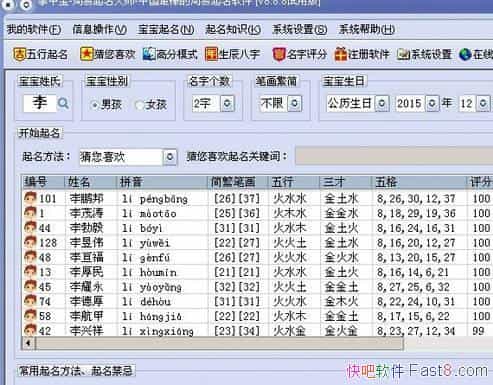
Task: Open the 系统设置(S) menu
Action: 299,29
